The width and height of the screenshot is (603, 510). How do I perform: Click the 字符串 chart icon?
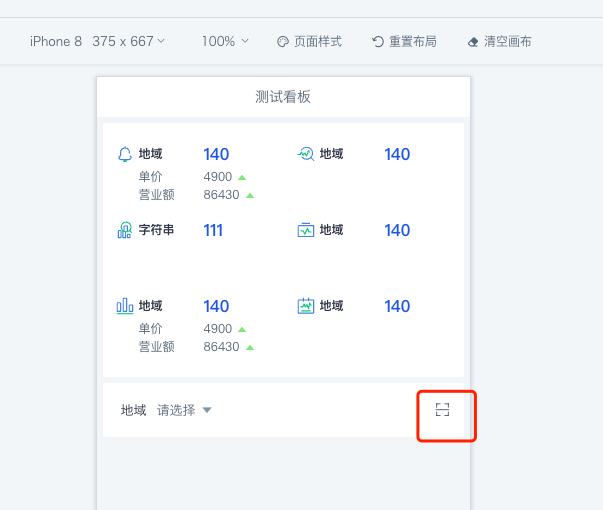[x=125, y=230]
